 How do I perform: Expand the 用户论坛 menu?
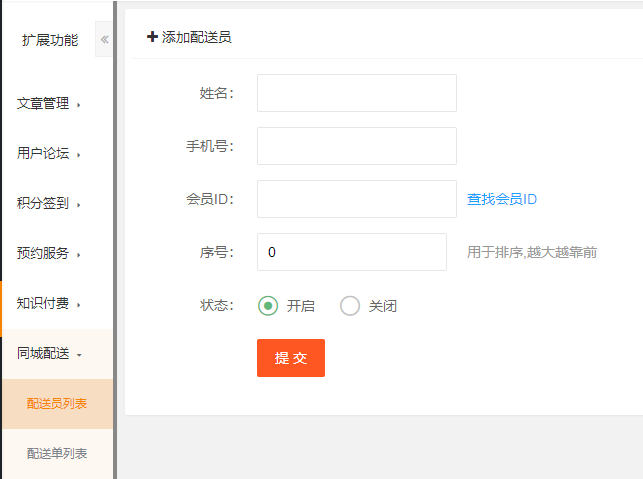click(48, 153)
